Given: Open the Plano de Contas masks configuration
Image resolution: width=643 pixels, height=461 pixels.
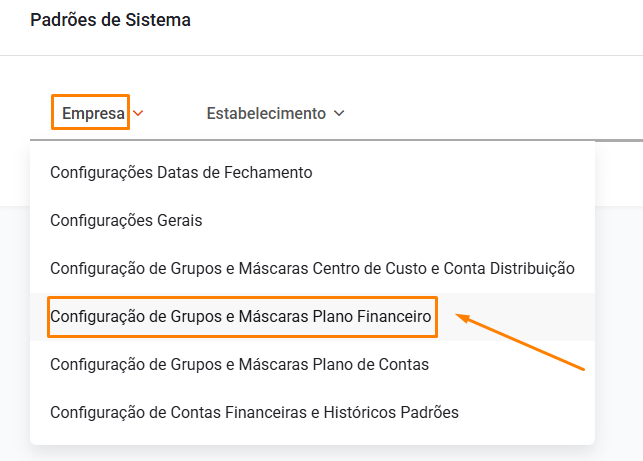Looking at the screenshot, I should pyautogui.click(x=239, y=364).
